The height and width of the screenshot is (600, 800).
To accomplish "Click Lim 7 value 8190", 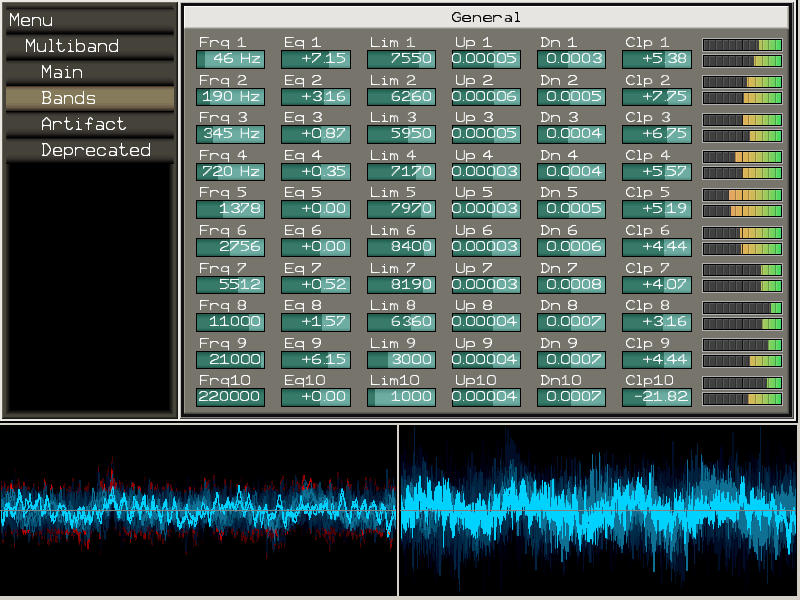I will (401, 284).
